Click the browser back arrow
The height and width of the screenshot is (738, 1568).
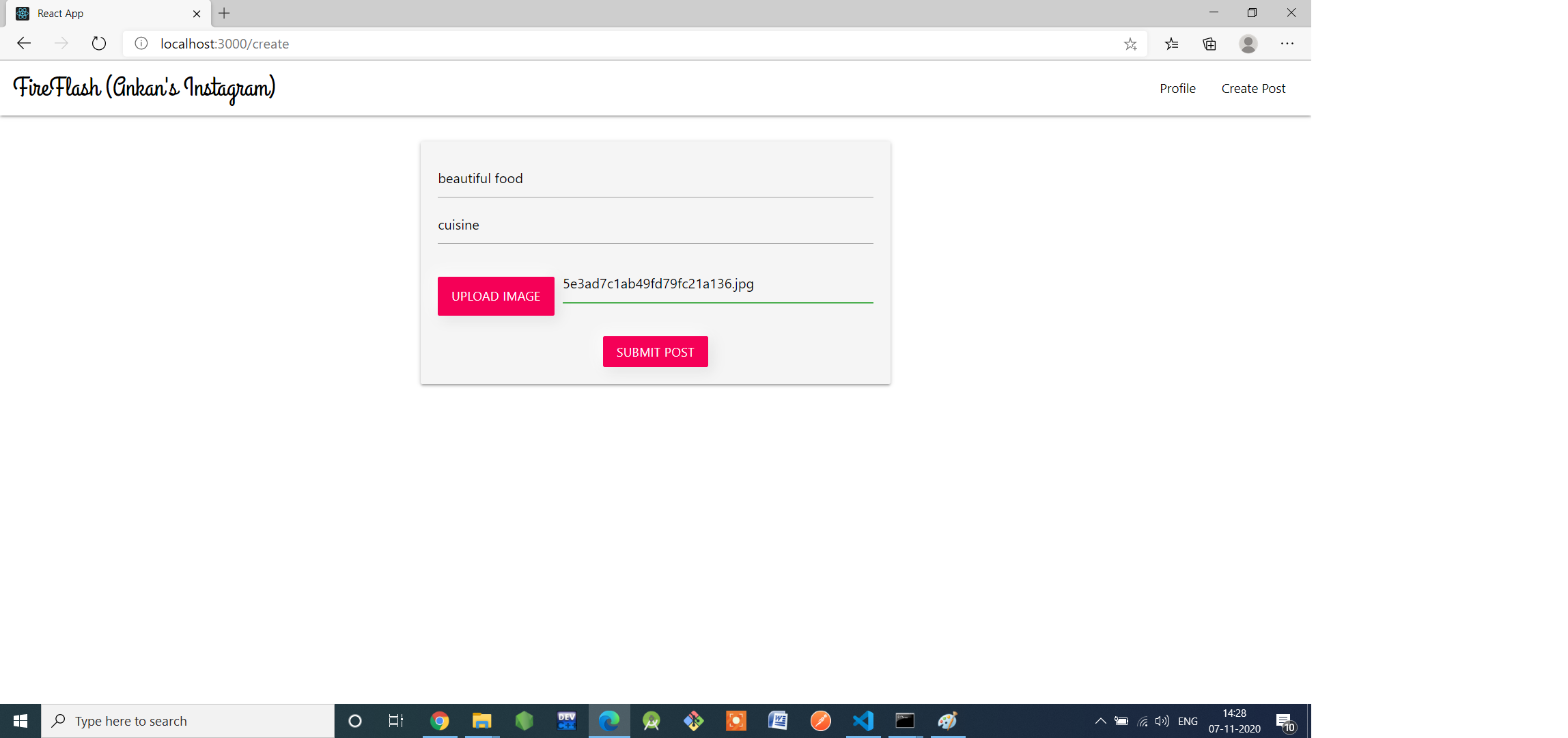24,44
